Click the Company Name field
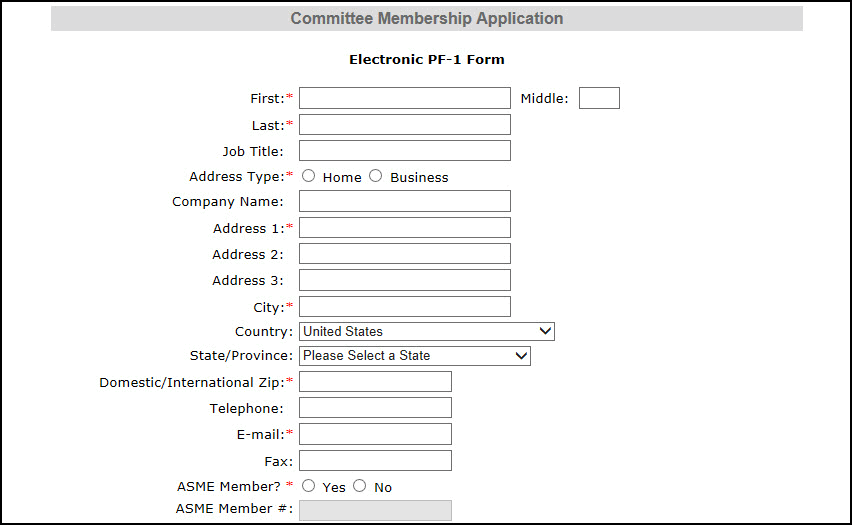Image resolution: width=852 pixels, height=525 pixels. tap(404, 201)
